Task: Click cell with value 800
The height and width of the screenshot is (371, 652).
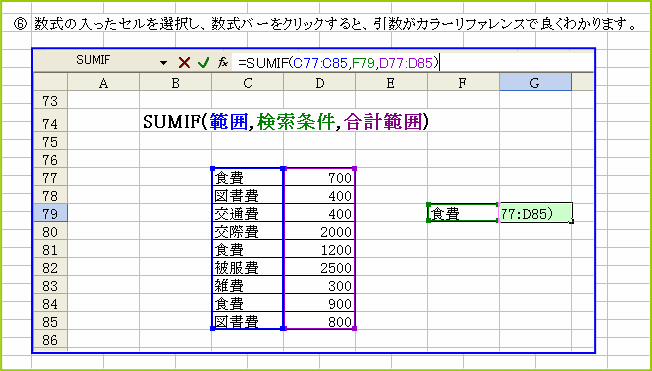Action: [x=319, y=321]
